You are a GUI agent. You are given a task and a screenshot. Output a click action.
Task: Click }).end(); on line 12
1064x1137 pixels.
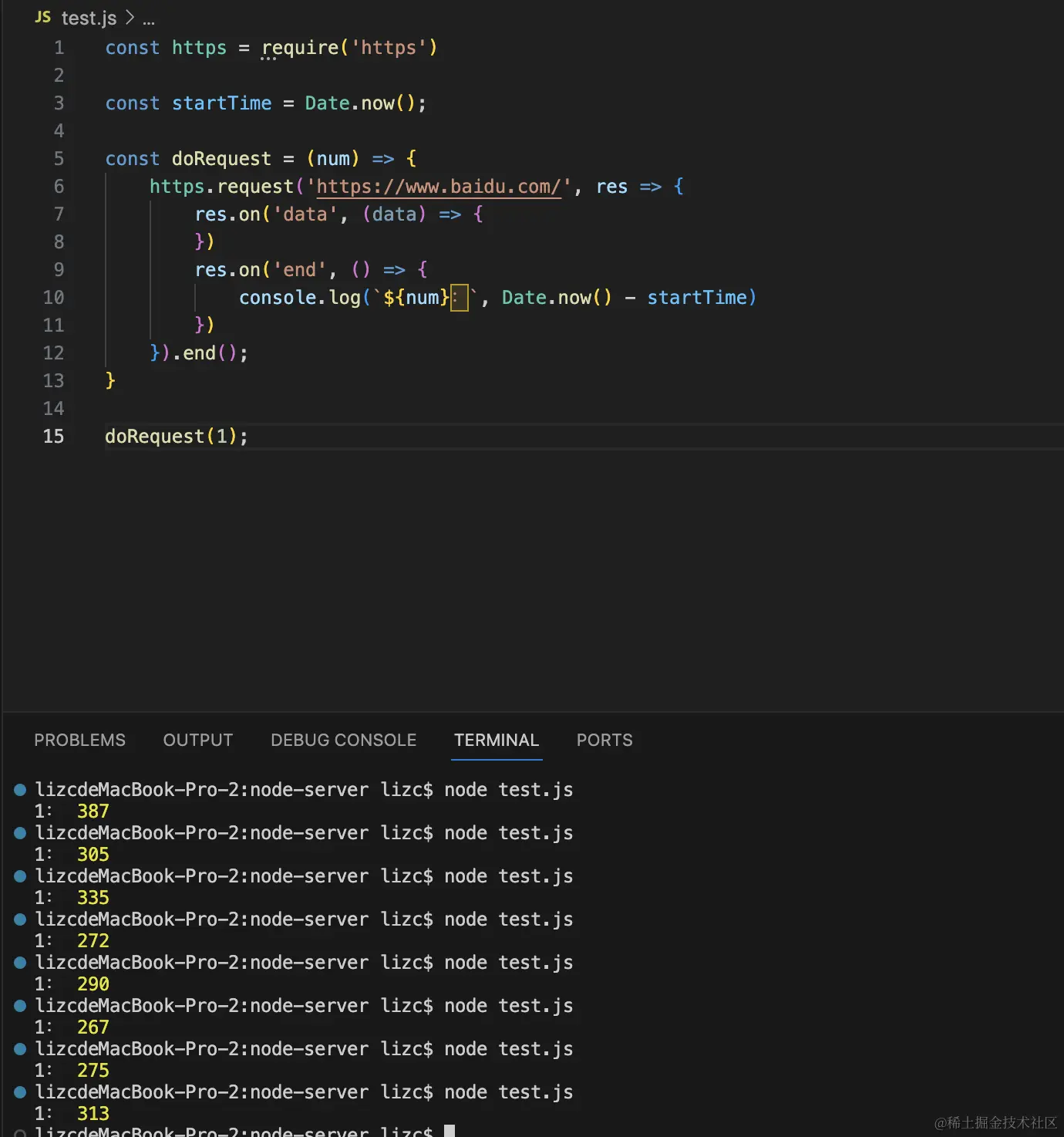(199, 353)
